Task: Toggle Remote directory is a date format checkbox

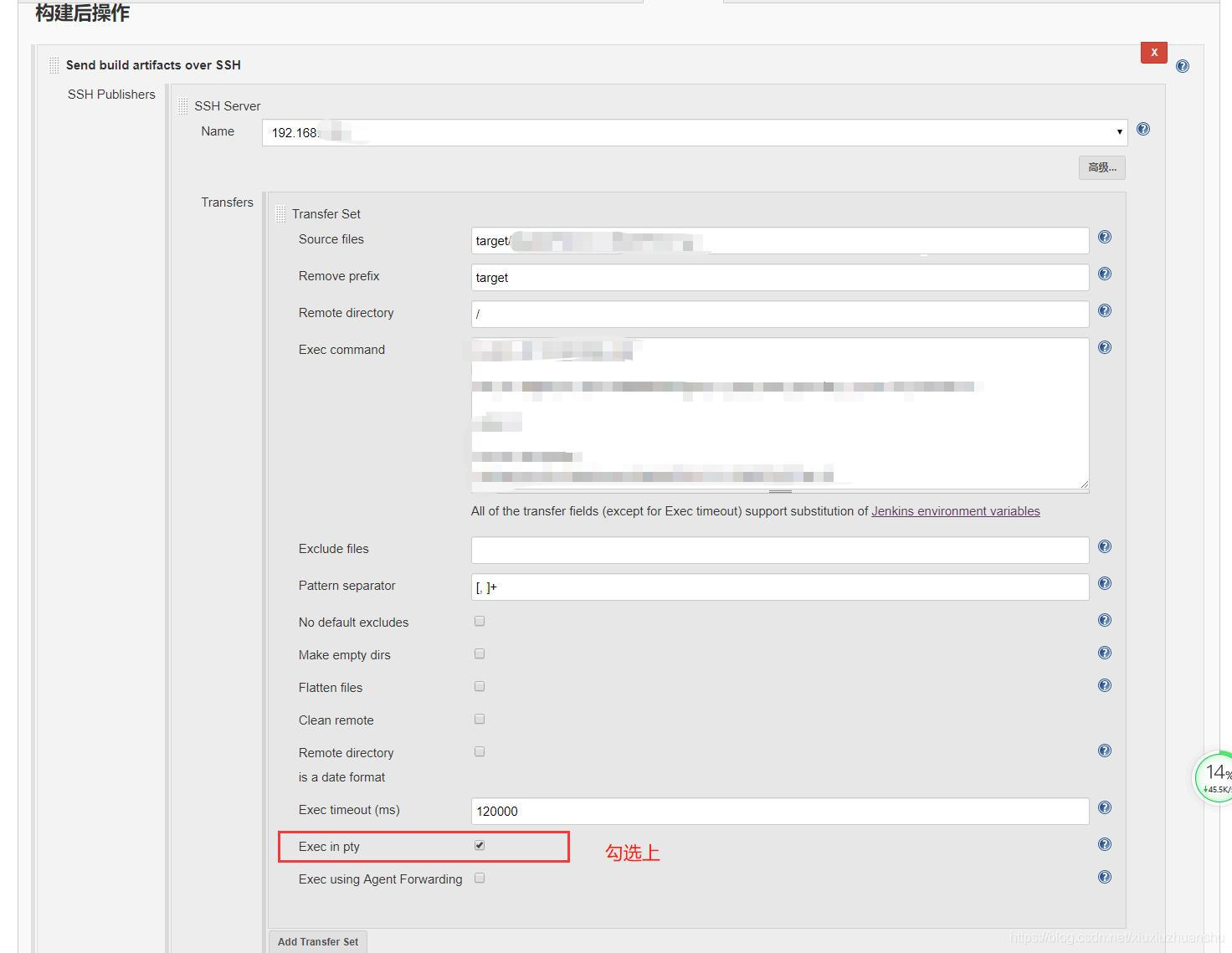Action: [x=480, y=751]
